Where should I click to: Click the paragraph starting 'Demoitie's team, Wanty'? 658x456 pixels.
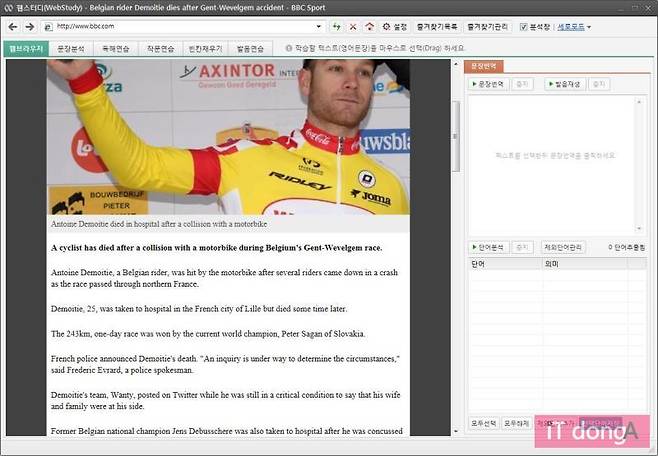pyautogui.click(x=225, y=401)
